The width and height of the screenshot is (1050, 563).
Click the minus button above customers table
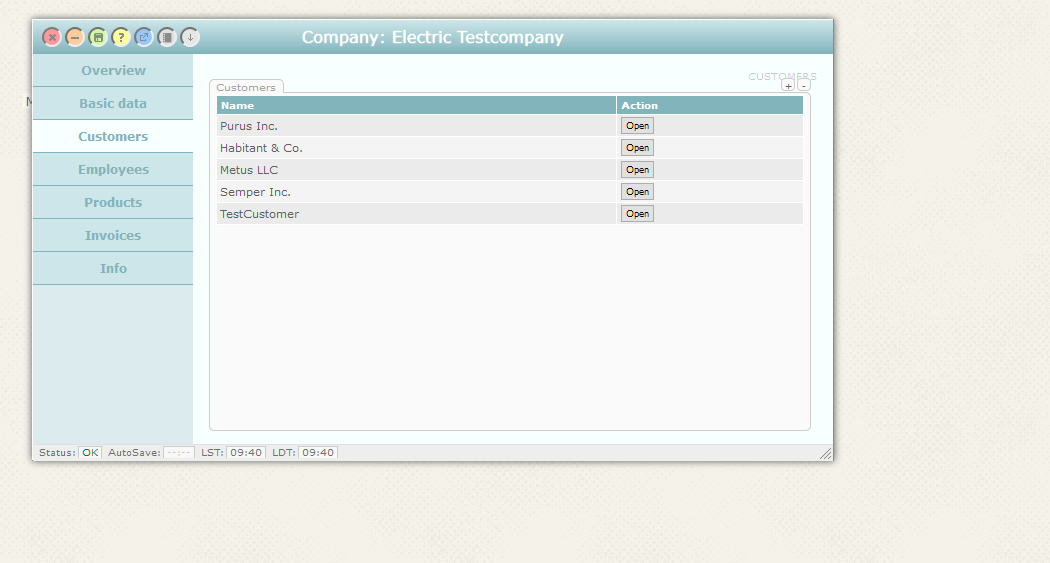[804, 86]
